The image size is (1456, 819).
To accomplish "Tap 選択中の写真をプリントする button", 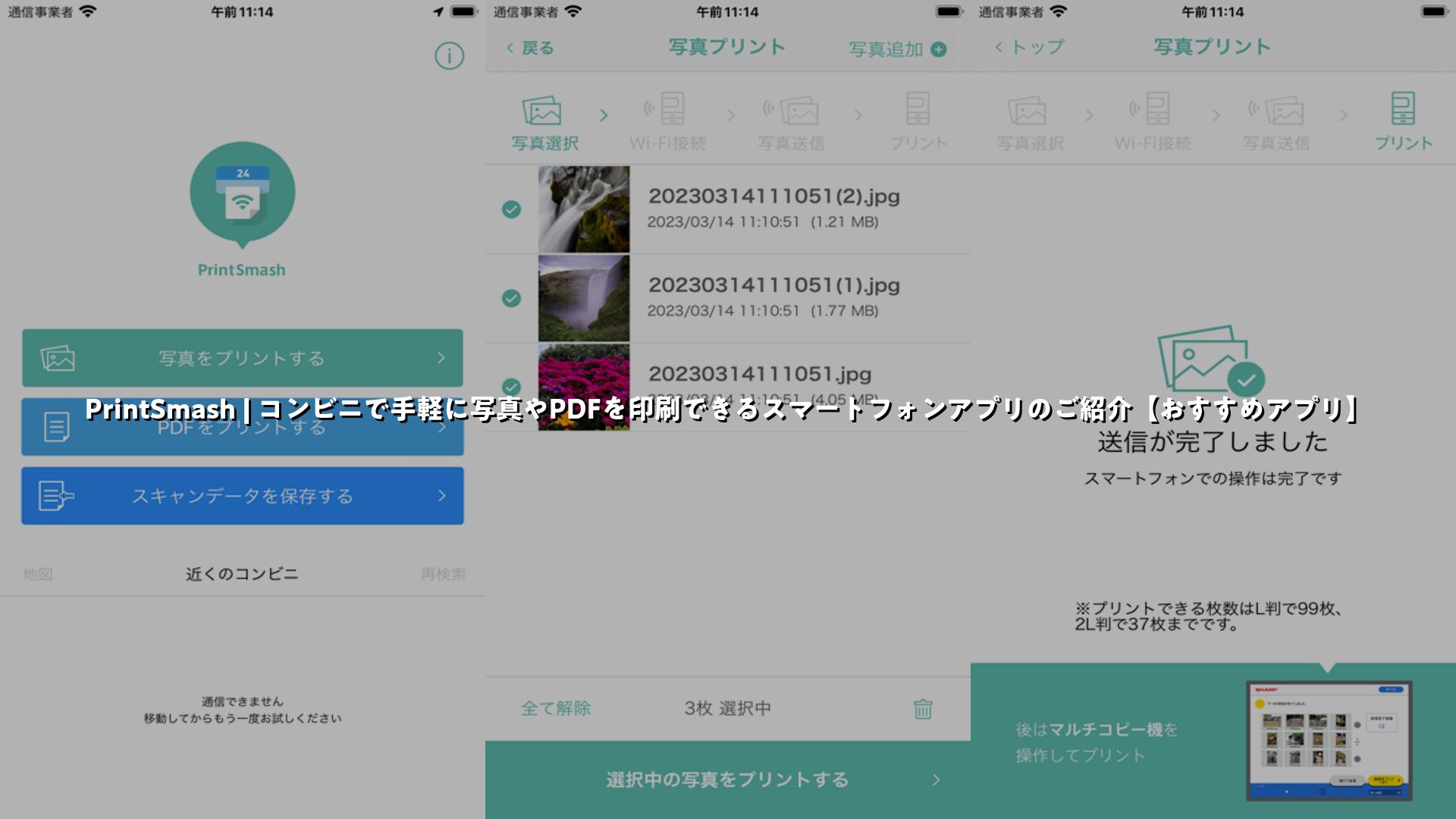I will (728, 780).
